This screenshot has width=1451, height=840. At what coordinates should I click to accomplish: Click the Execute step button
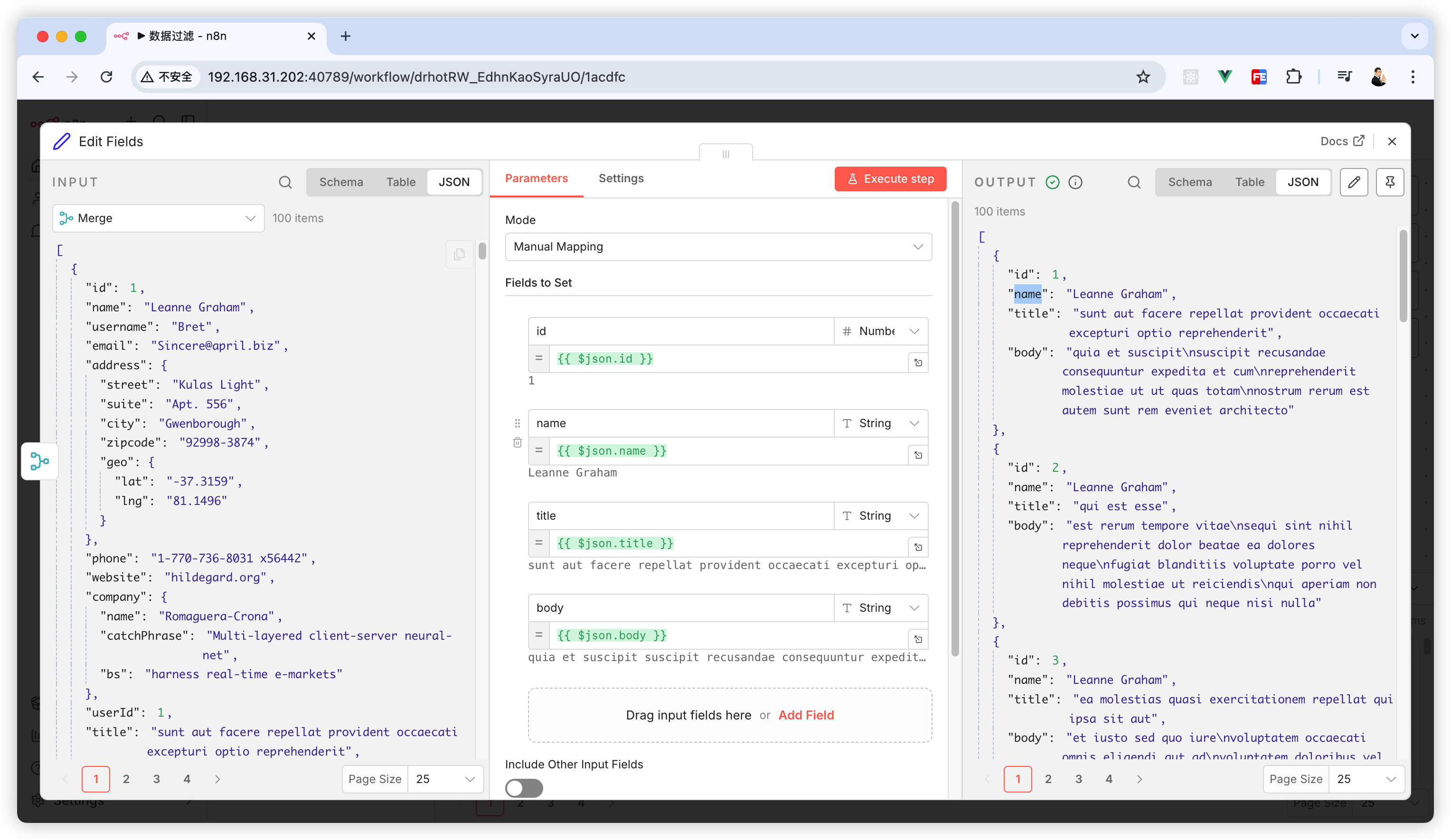[890, 179]
